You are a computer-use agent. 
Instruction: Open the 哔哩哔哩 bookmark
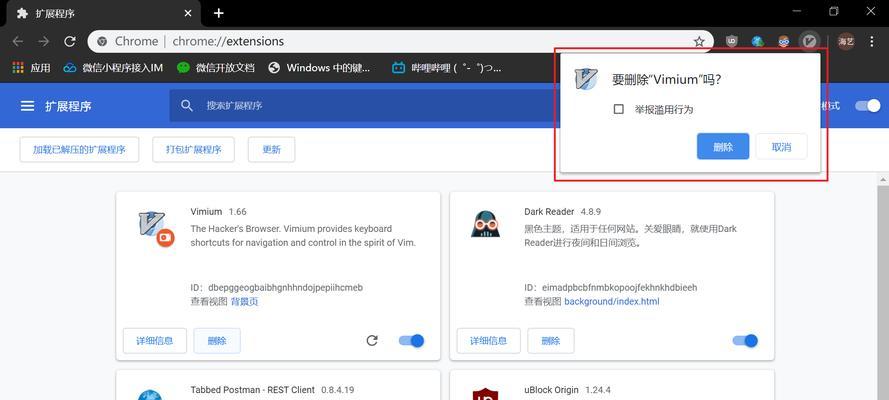(x=447, y=68)
